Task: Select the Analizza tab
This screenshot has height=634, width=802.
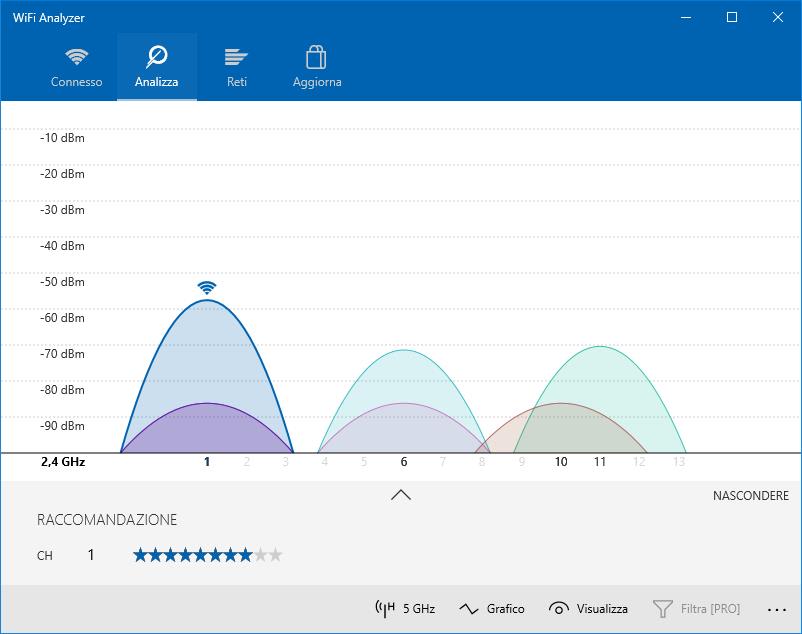Action: (x=157, y=67)
